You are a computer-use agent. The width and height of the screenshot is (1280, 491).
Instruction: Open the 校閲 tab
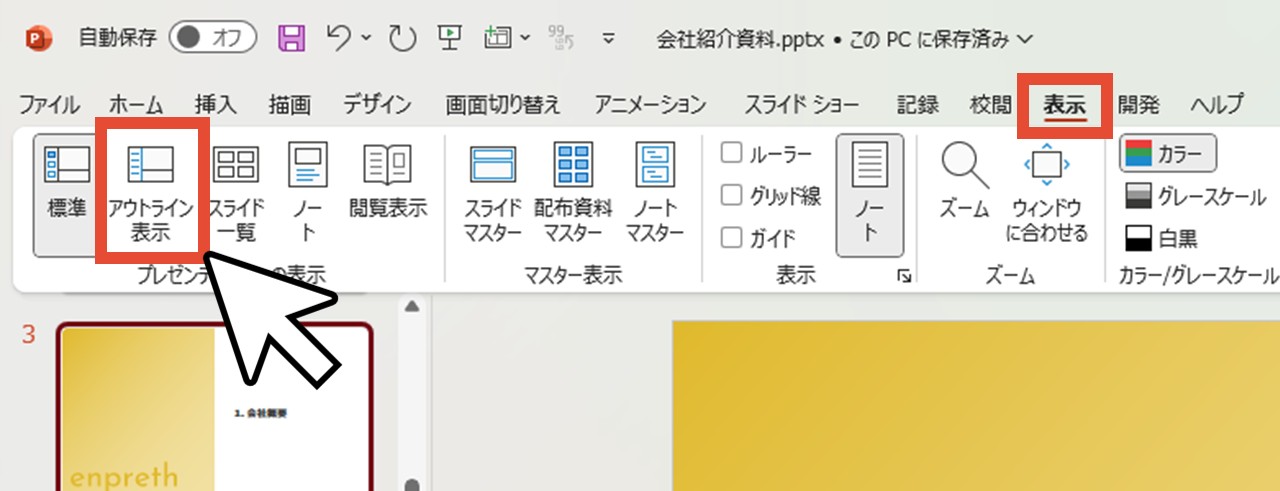pos(991,104)
